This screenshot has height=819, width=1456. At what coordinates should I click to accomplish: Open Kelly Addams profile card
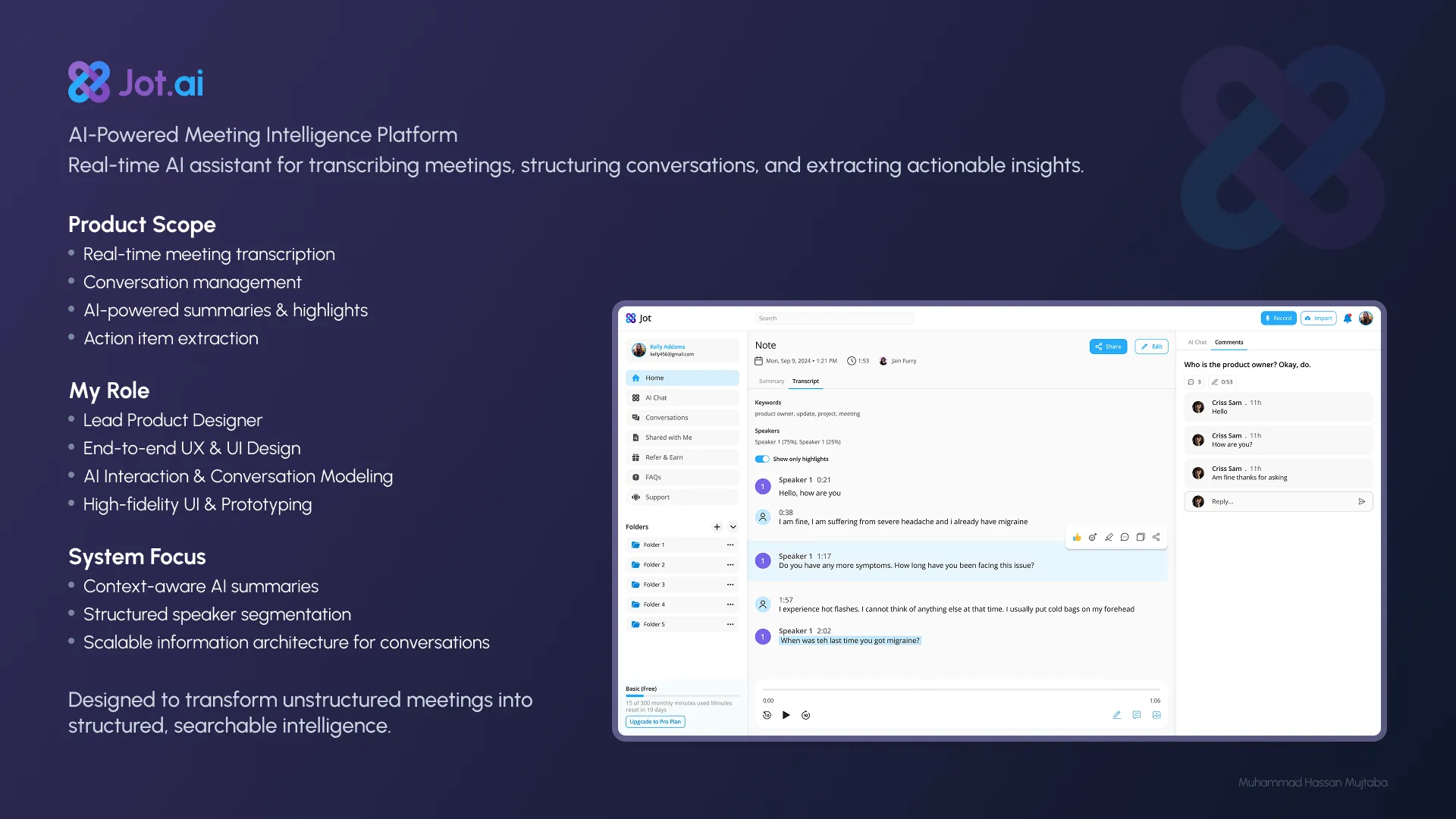coord(682,350)
